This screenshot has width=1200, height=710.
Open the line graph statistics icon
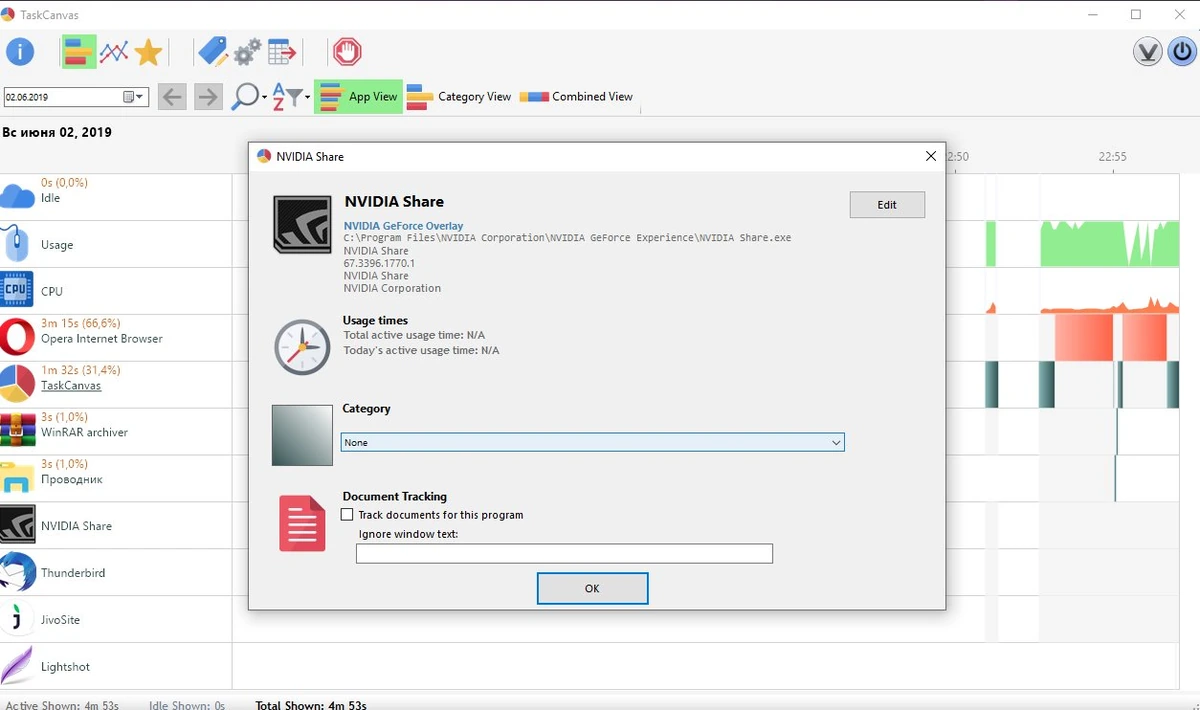(113, 52)
